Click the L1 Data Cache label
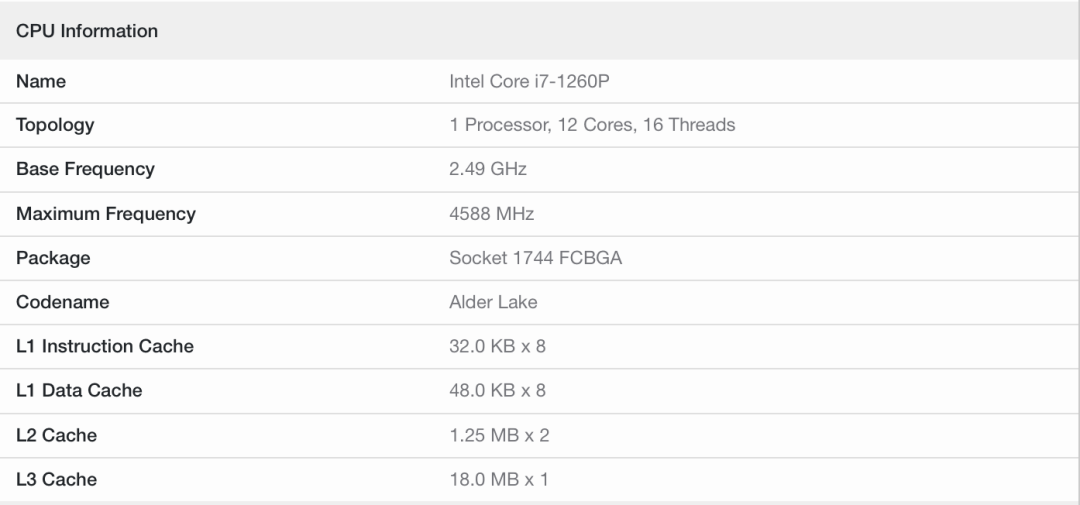 (x=79, y=391)
